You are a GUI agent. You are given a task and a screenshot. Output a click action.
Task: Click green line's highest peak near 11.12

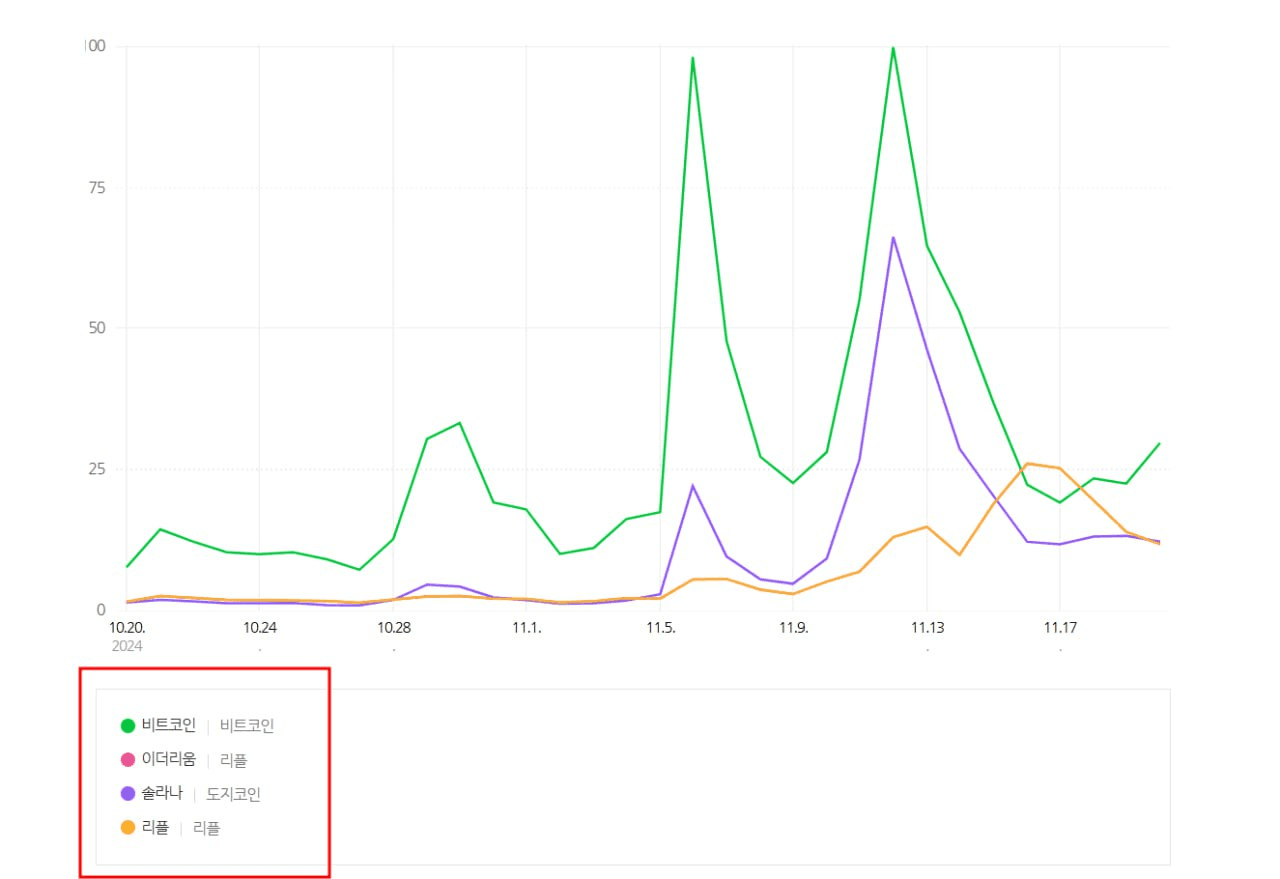[893, 48]
